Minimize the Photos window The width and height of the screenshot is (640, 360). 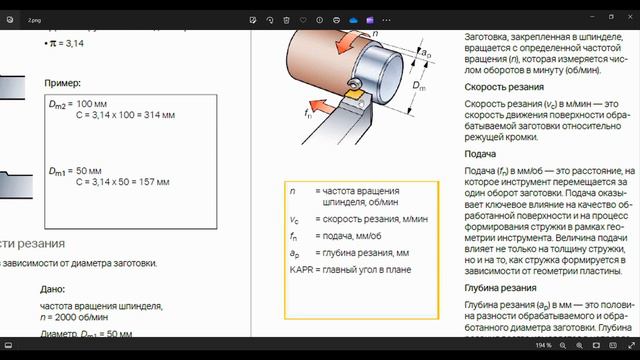click(x=592, y=17)
